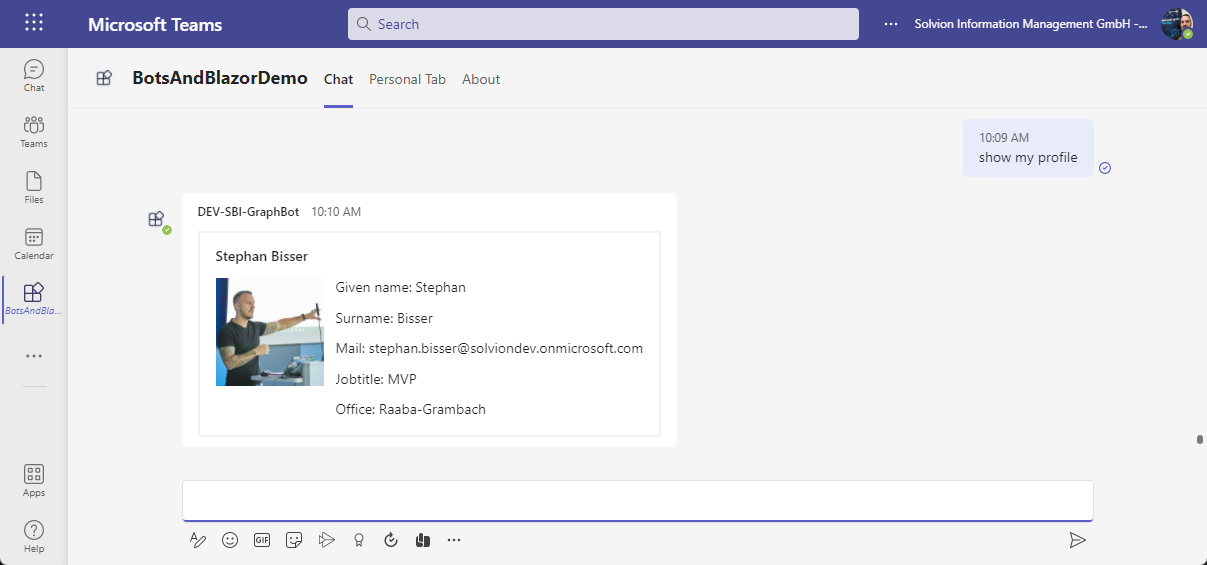Click the BotsAndBlazorDemo app icon in the chat header

[x=104, y=78]
